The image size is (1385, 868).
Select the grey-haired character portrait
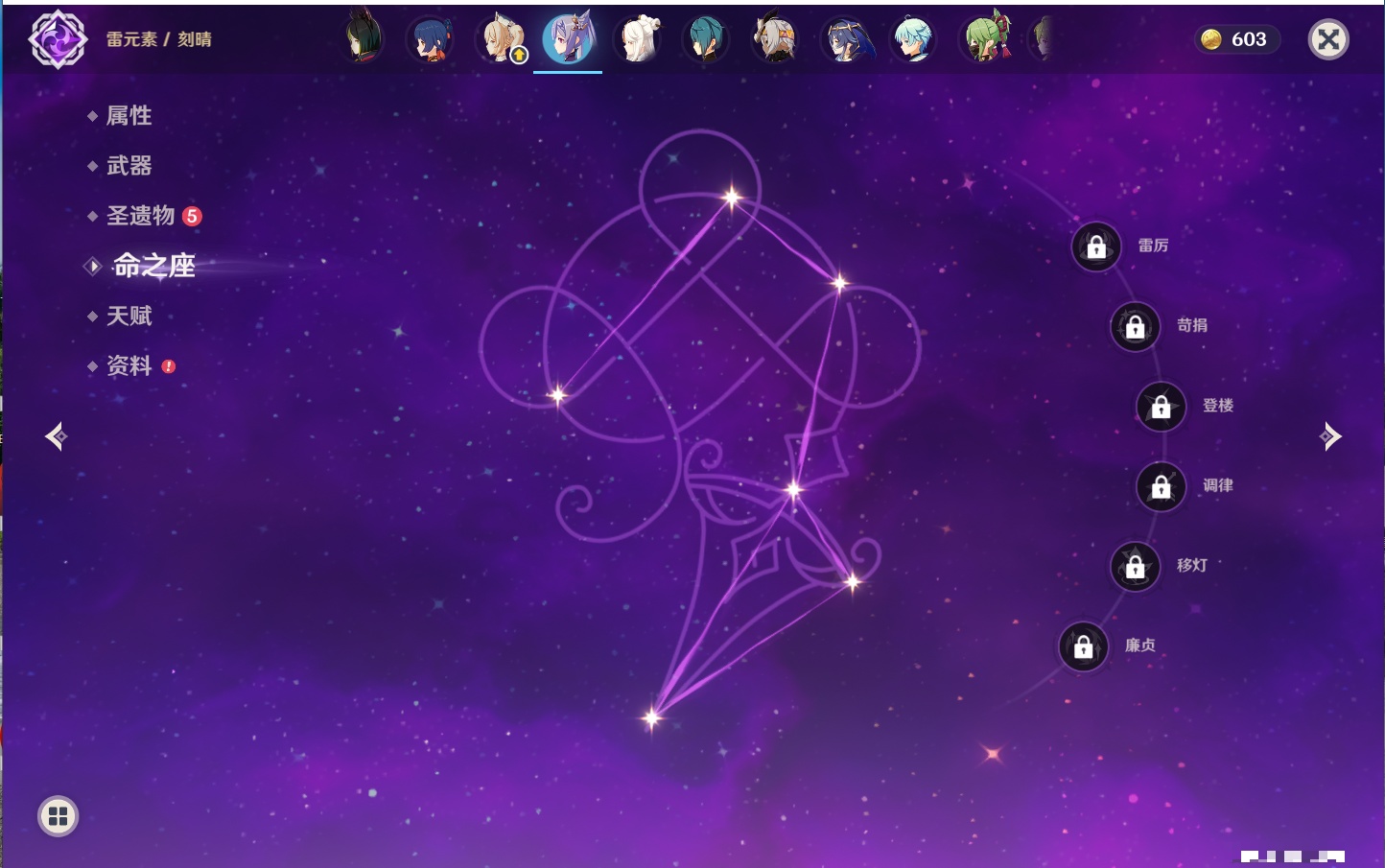[x=776, y=39]
